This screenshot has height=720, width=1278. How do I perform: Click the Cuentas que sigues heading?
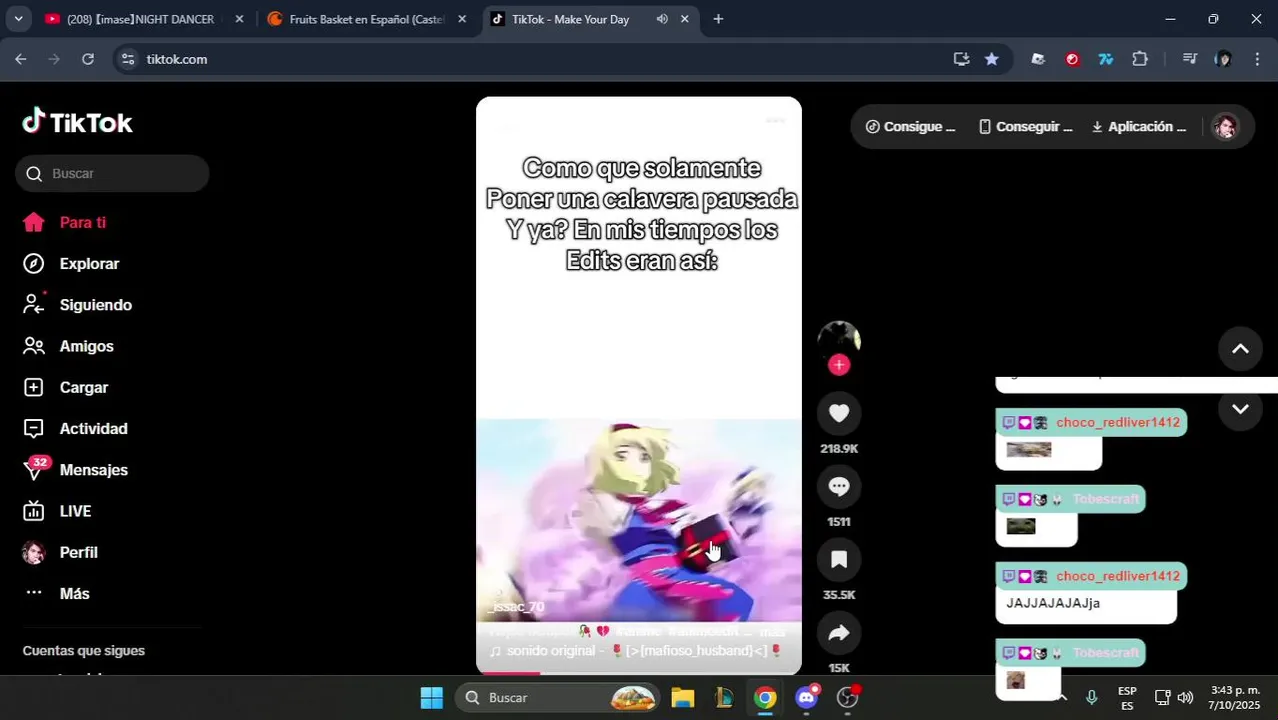click(84, 651)
